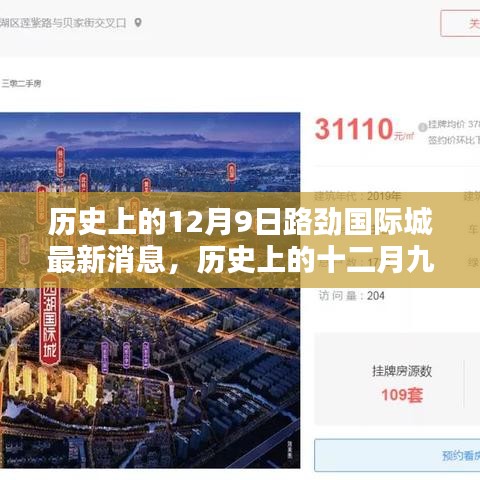
Task: Click the middle purple map label in the photo
Action: (x=126, y=354)
